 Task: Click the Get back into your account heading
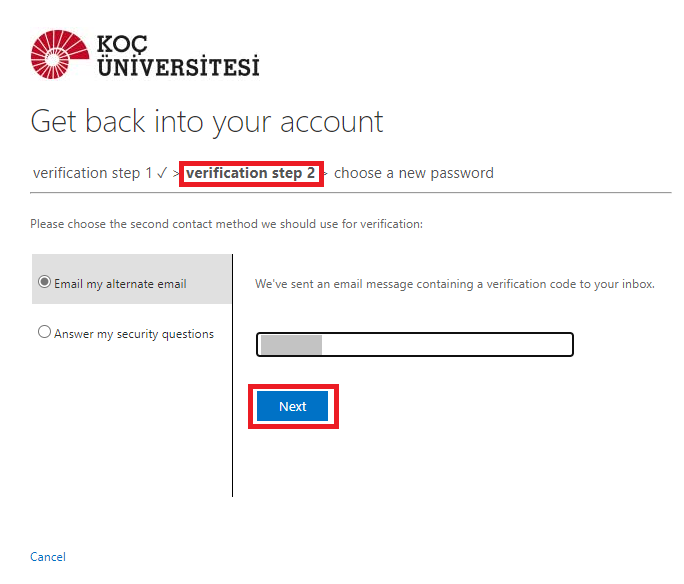(207, 122)
